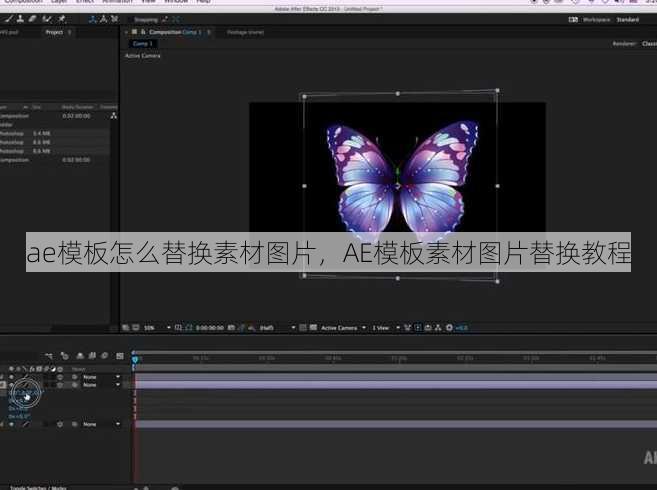Toggle hide shy layers switch
657x490 pixels.
80,356
